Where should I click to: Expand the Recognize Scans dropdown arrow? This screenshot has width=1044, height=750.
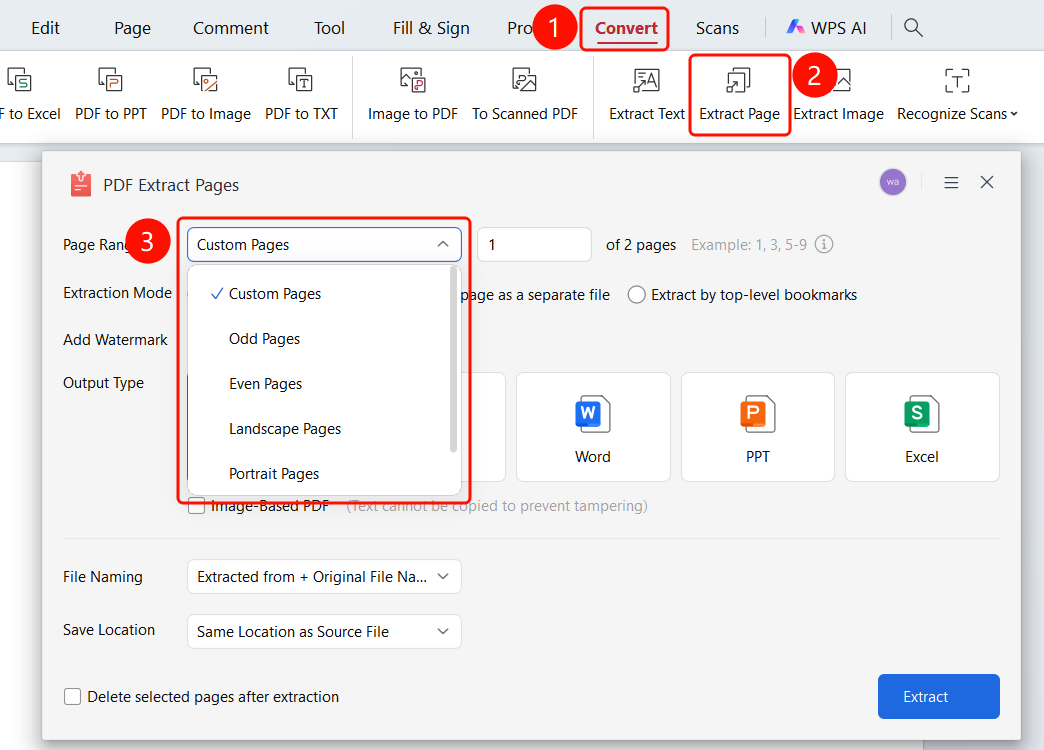click(x=1014, y=114)
